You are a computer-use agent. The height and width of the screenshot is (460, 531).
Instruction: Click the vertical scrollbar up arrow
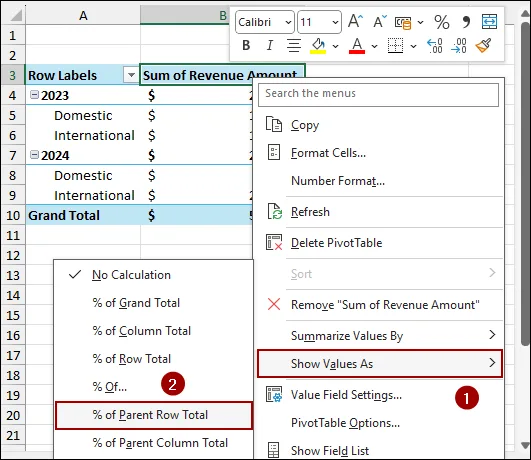point(525,13)
